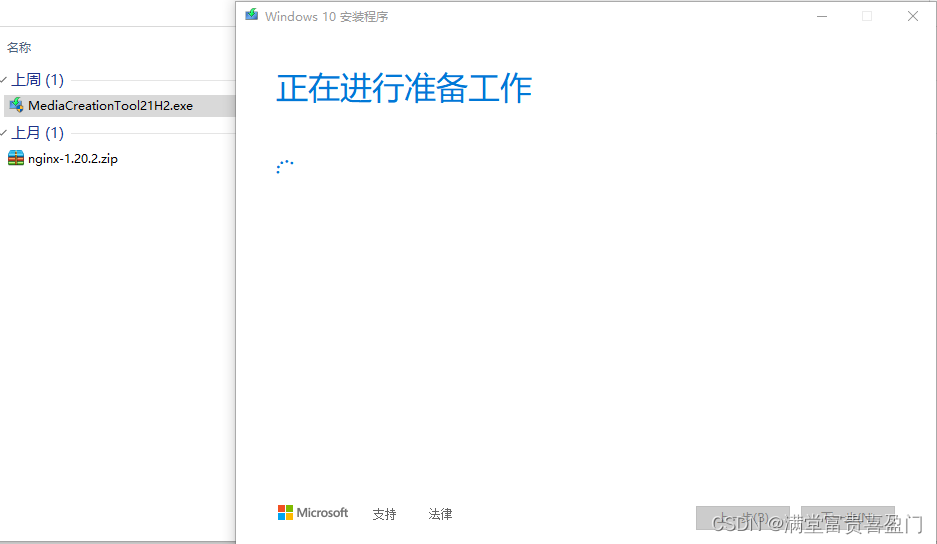Screen dimensions: 937x544
Task: Click the Microsoft logo in the setup window
Action: (313, 513)
